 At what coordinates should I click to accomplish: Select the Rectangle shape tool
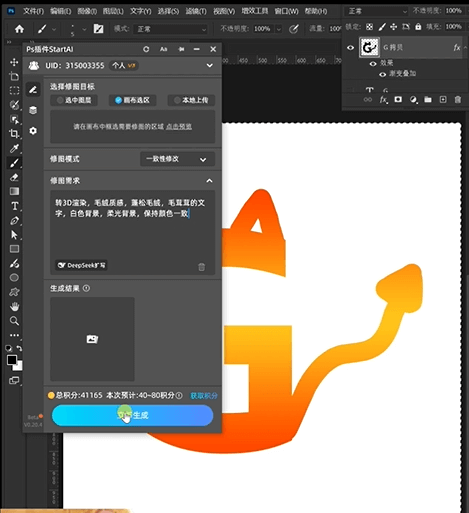coord(14,249)
